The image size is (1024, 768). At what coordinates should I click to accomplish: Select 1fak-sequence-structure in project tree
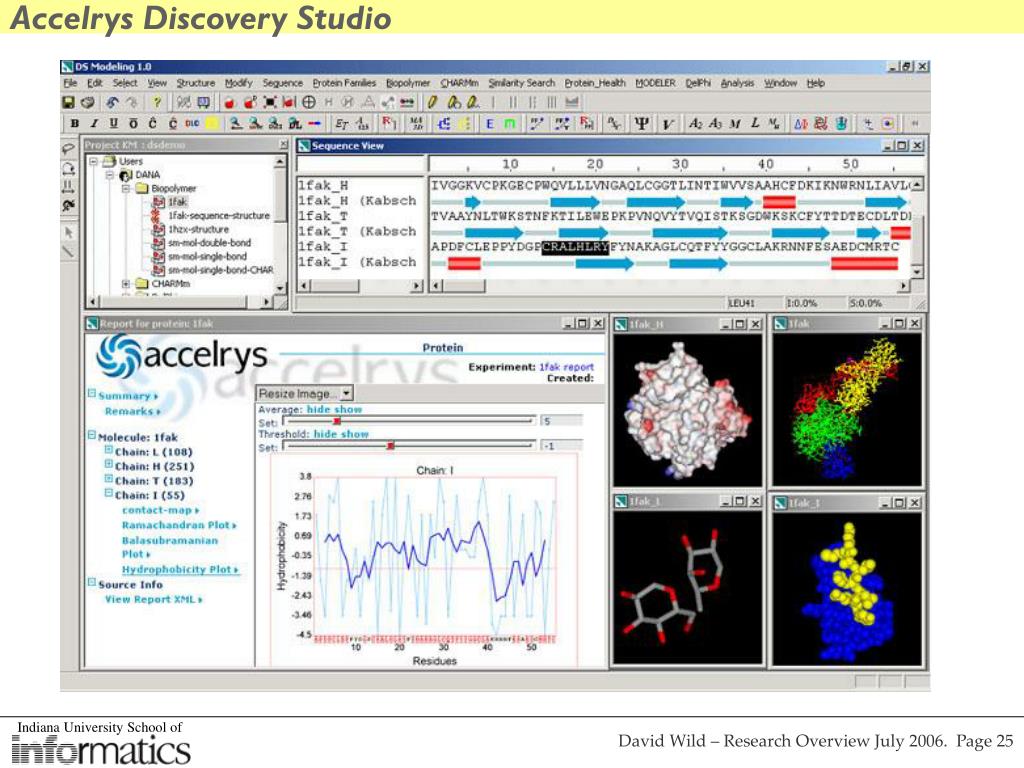pyautogui.click(x=219, y=216)
